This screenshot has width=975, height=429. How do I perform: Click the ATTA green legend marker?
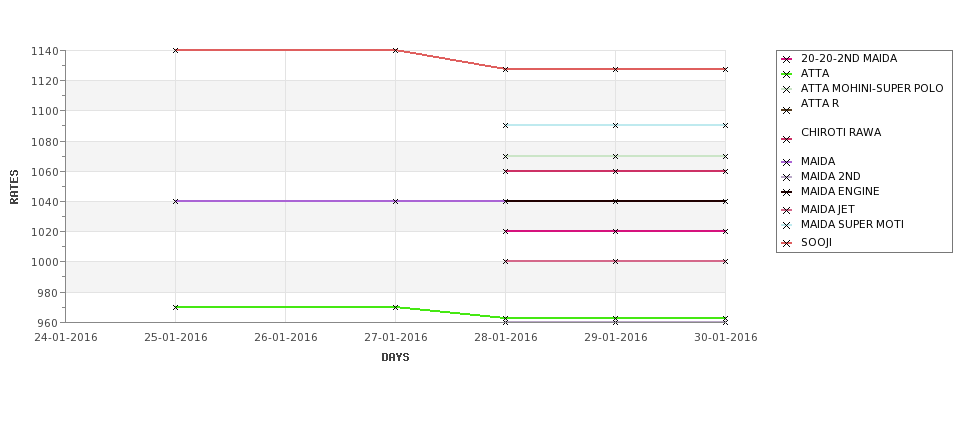(x=786, y=75)
